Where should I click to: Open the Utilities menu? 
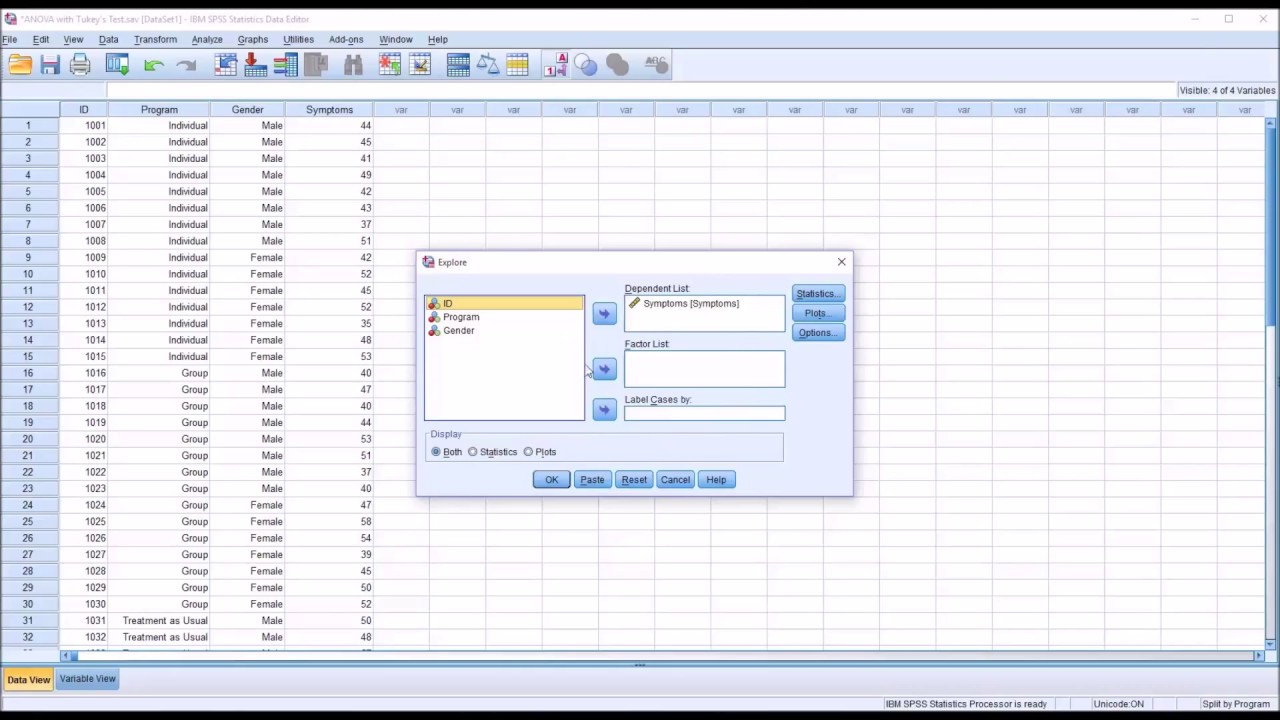tap(298, 39)
